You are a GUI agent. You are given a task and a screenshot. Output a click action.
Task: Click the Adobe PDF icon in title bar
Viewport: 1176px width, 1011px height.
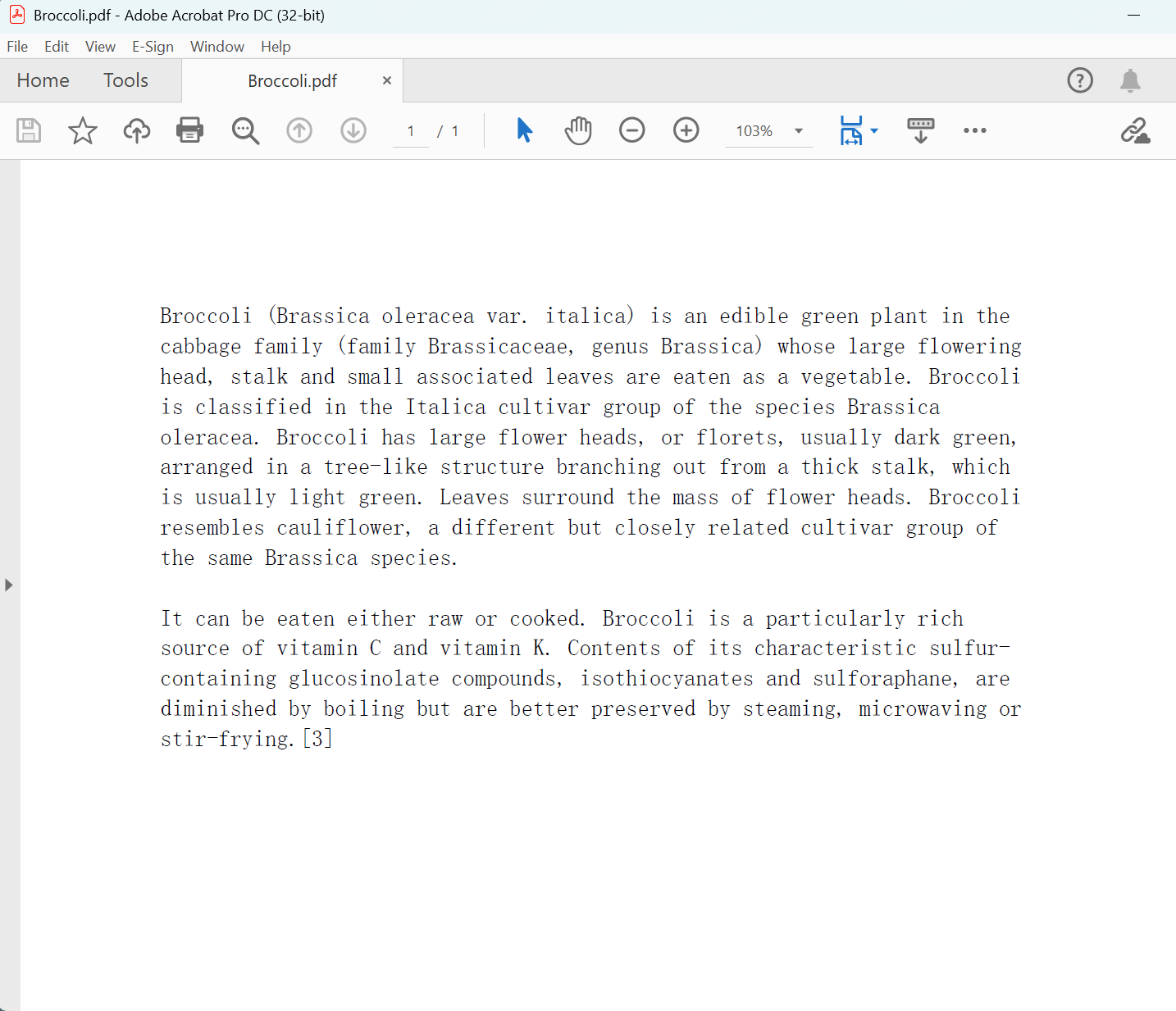(17, 15)
